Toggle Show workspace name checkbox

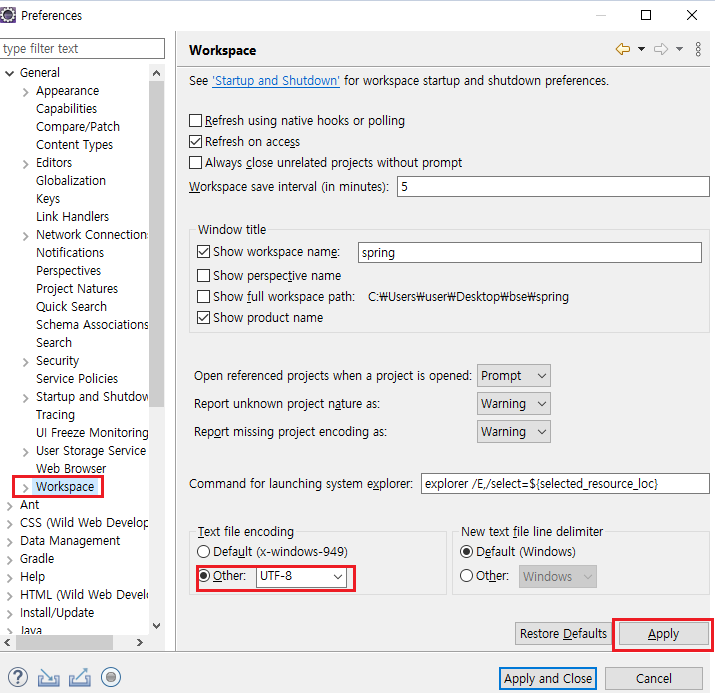pyautogui.click(x=203, y=252)
